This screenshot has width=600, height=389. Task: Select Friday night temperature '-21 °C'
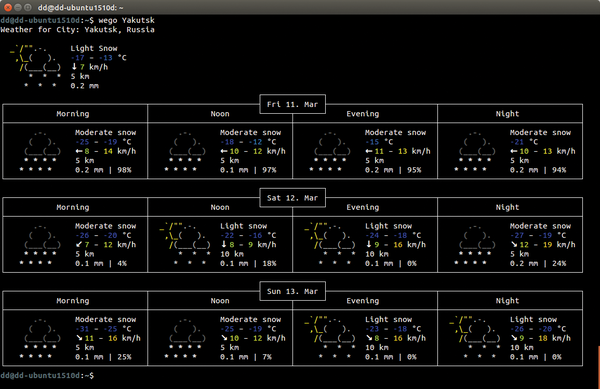[524, 142]
